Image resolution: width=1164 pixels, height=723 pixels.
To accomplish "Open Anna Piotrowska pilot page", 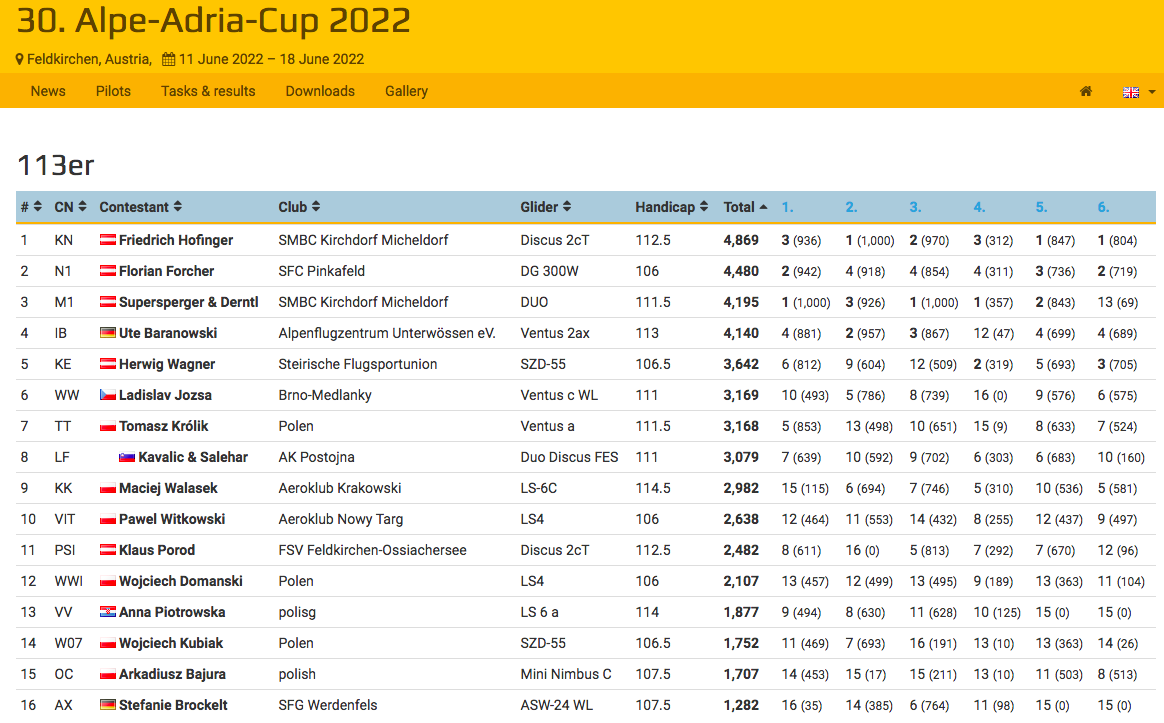I will [x=171, y=612].
